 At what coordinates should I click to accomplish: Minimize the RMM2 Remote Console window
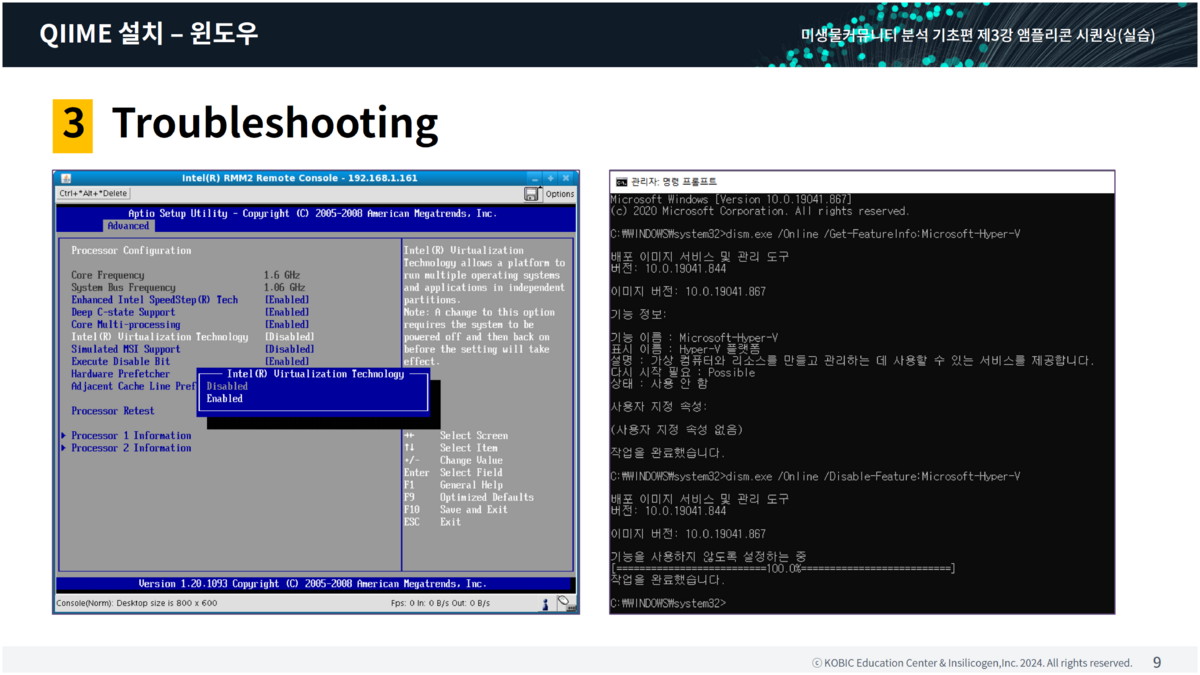point(535,178)
